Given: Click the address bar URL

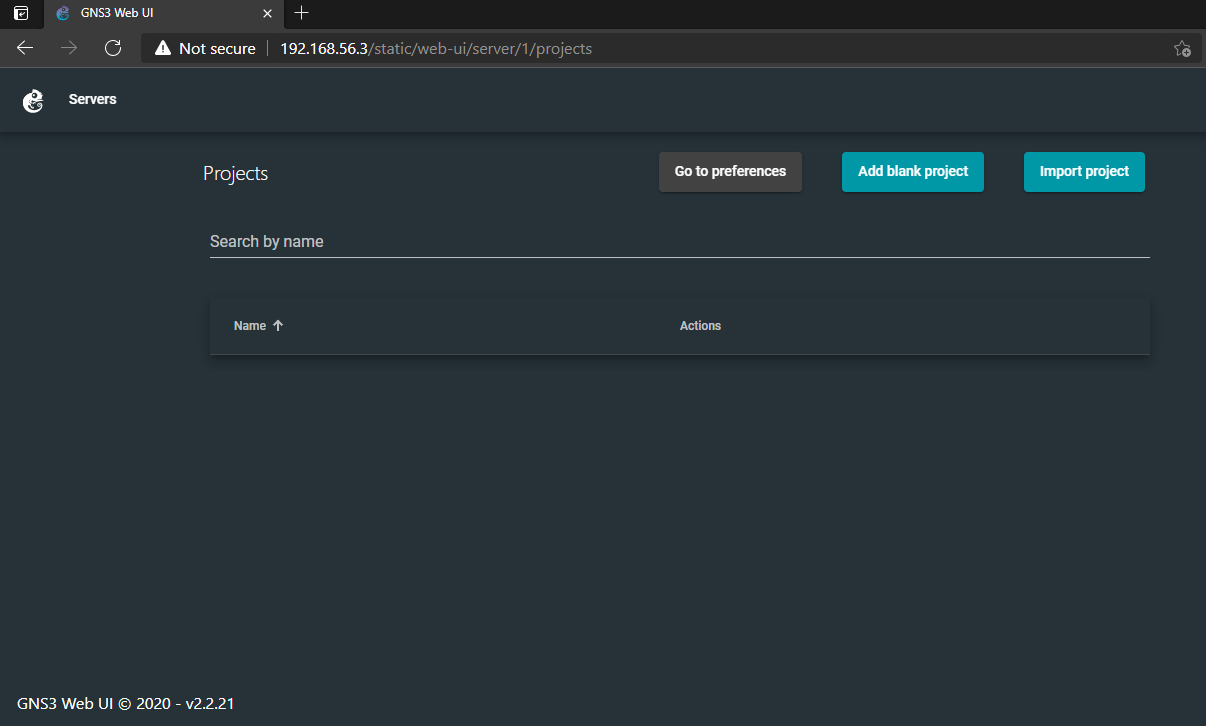Looking at the screenshot, I should click(436, 48).
